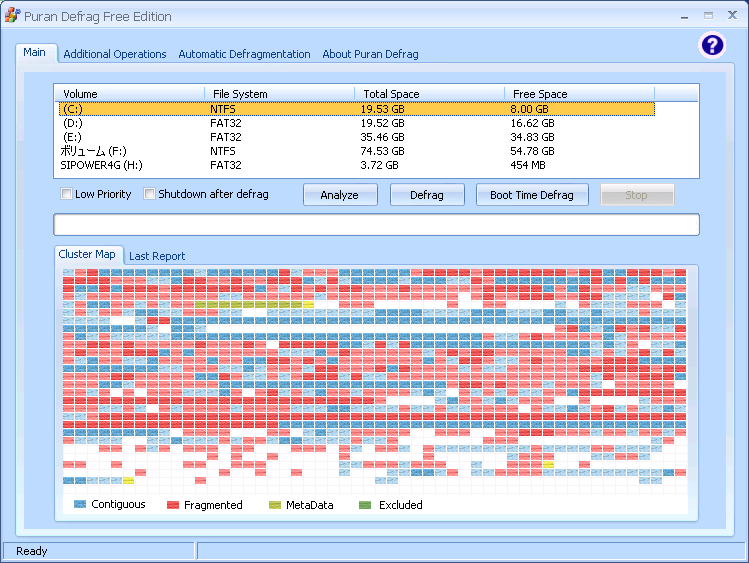Screen dimensions: 749x563
Task: Switch to Automatic Defragmentation tab
Action: tap(244, 54)
